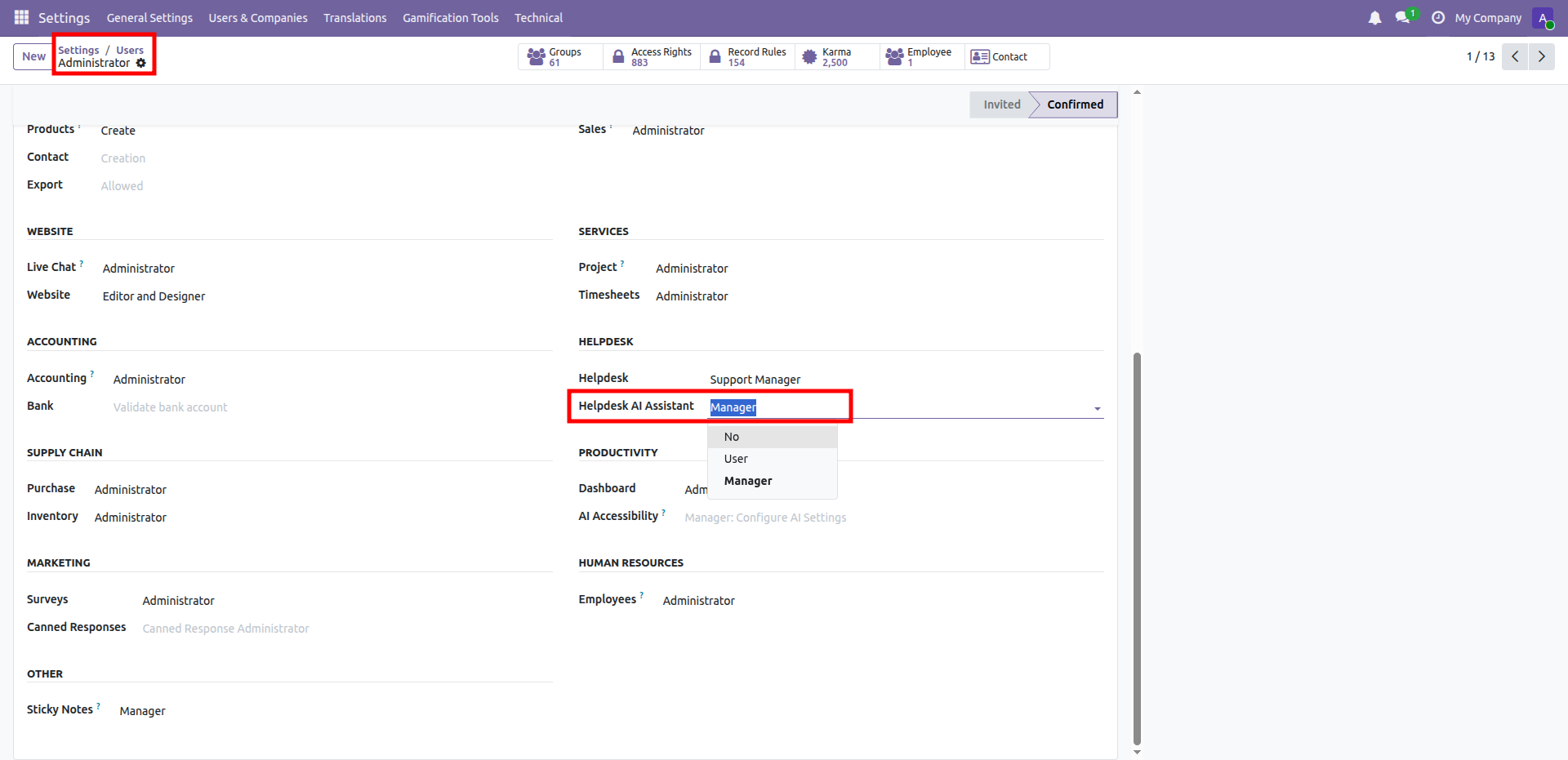Screen dimensions: 1568x760
Task: Open the user avatar menu
Action: 1543,17
